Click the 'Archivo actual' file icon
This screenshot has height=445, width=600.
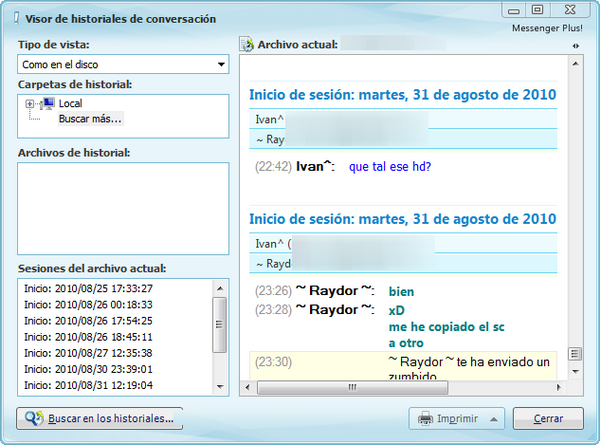click(247, 44)
